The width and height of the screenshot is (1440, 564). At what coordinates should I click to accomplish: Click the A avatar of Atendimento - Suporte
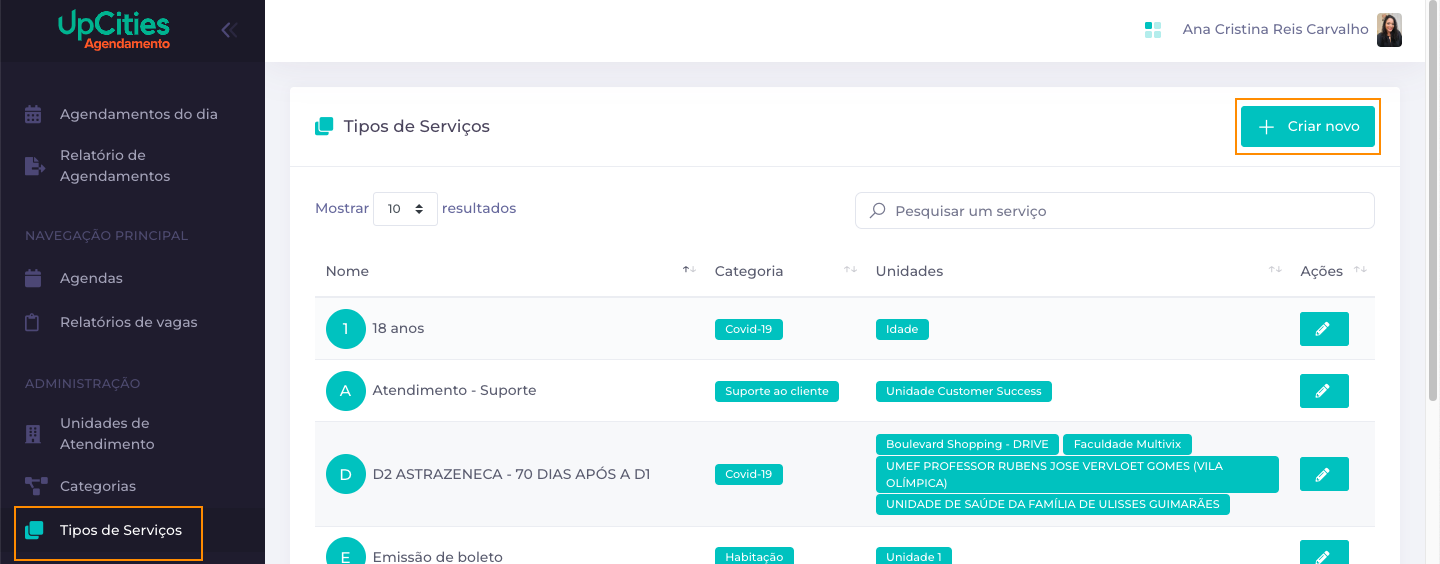coord(346,391)
